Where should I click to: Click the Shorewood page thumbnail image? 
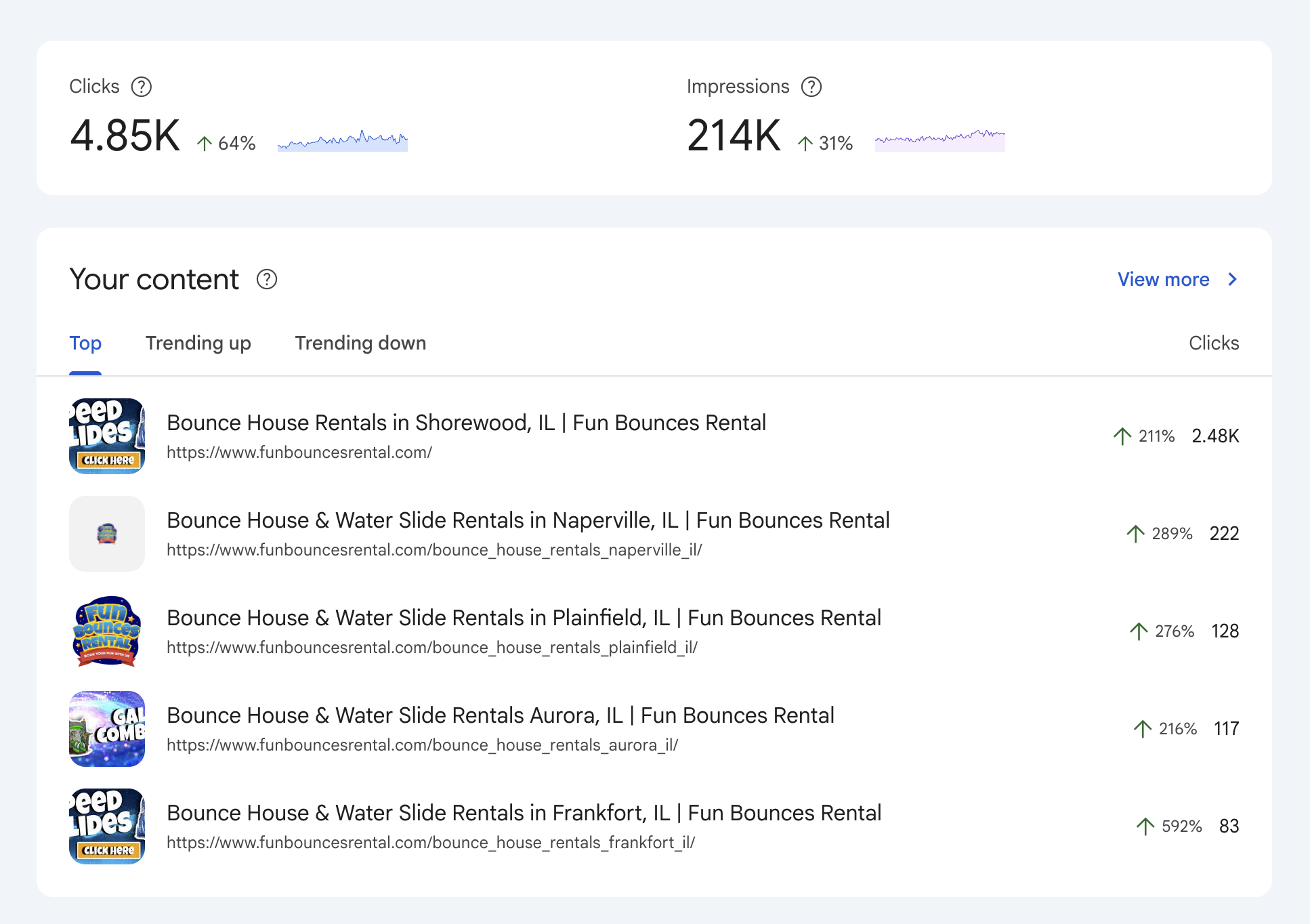coord(107,436)
